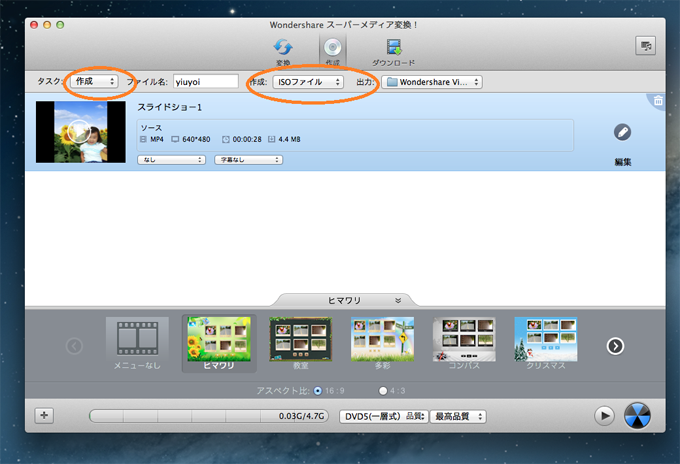Select the メニューなし template

[137, 343]
